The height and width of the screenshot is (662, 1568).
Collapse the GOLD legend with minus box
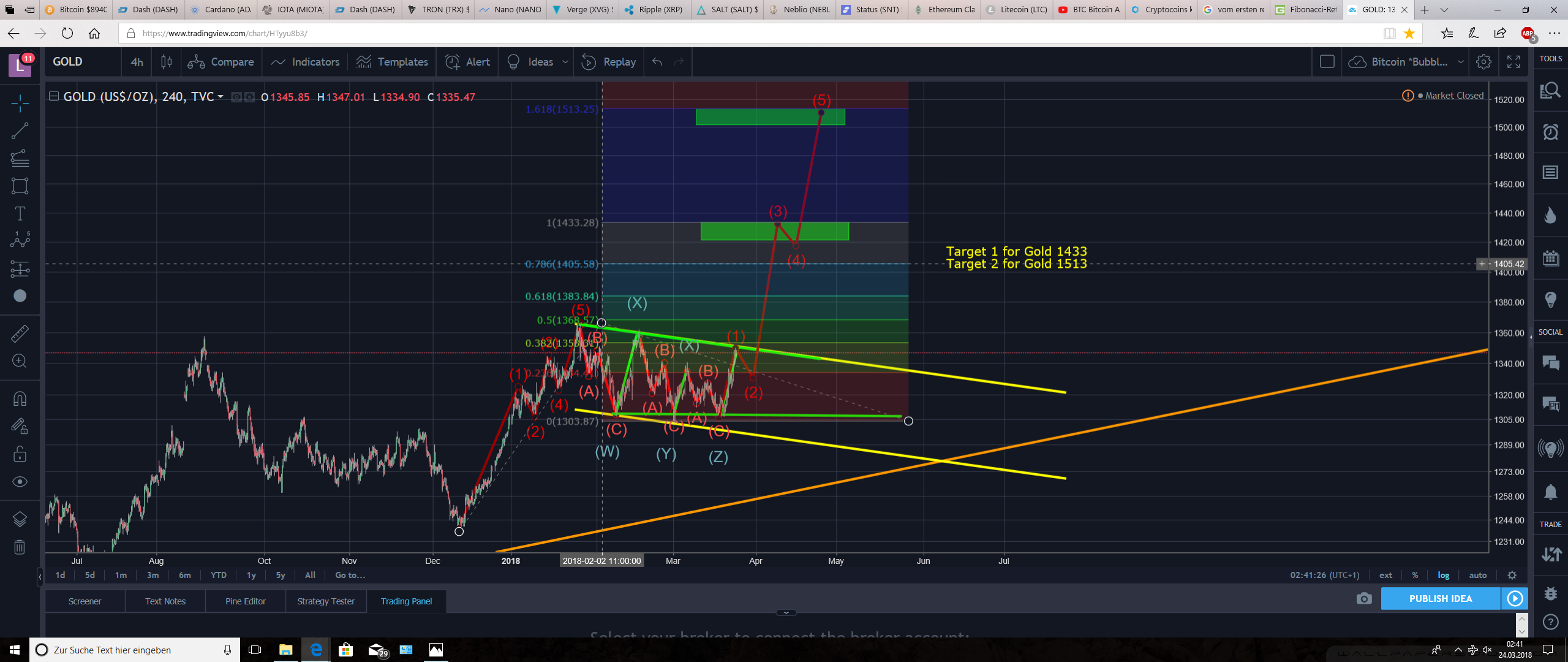click(54, 96)
